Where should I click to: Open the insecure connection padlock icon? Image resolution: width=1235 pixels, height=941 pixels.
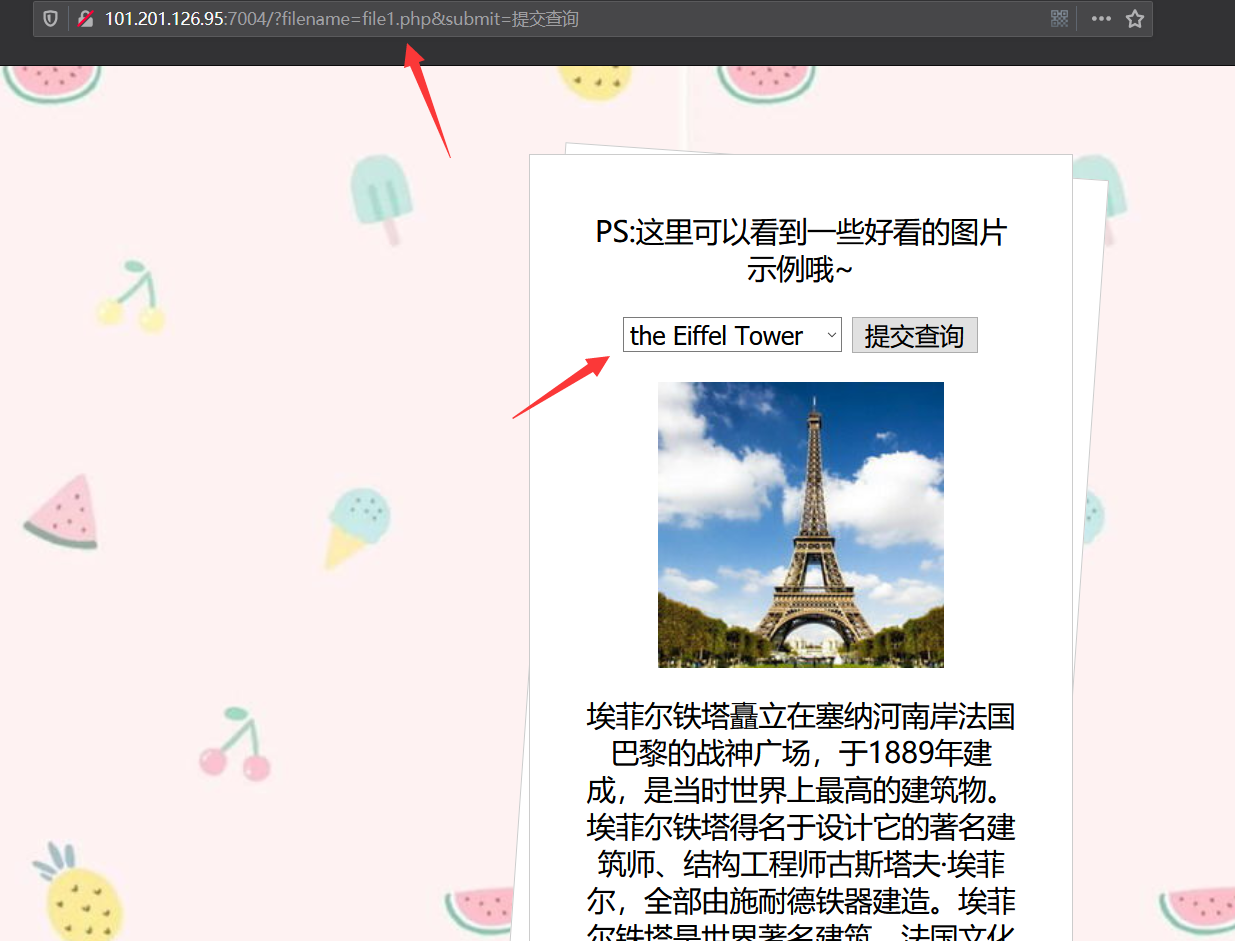click(x=86, y=19)
